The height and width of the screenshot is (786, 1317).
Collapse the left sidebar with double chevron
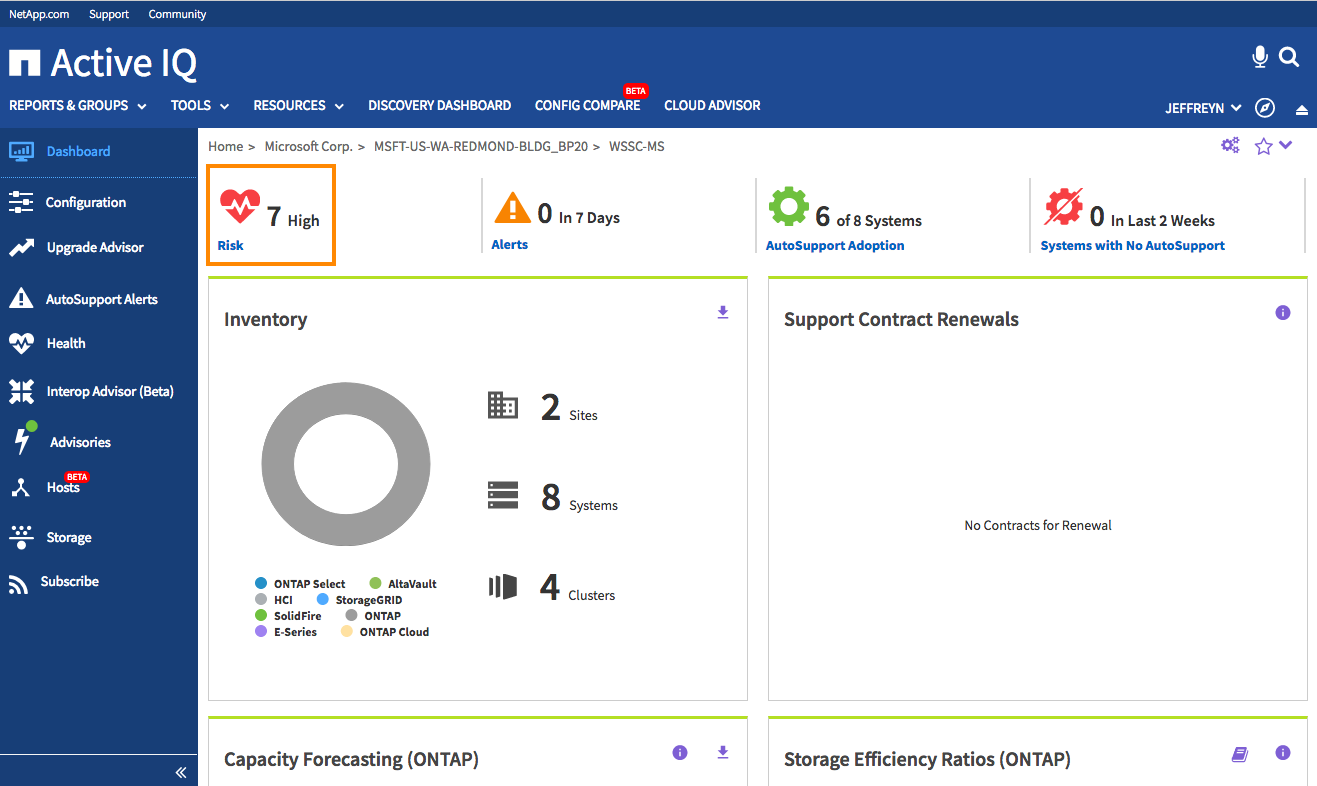pyautogui.click(x=181, y=772)
